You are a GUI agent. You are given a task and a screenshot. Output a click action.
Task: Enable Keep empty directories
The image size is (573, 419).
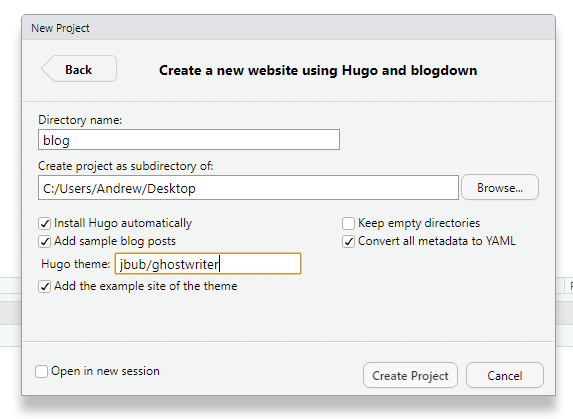pyautogui.click(x=348, y=223)
